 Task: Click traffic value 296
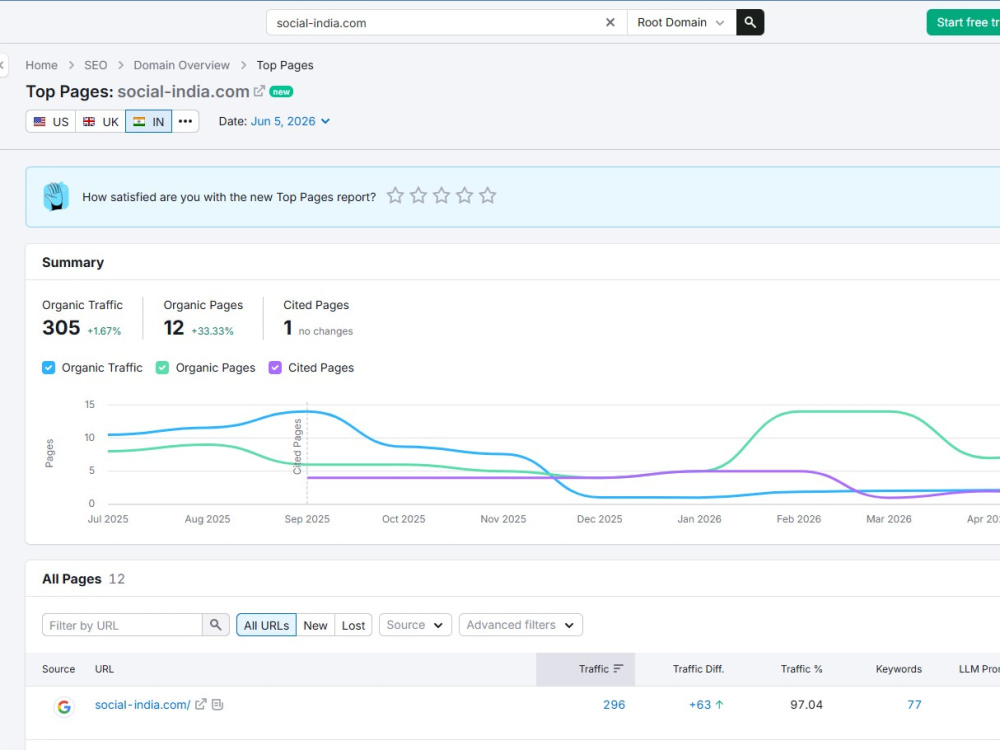[614, 705]
